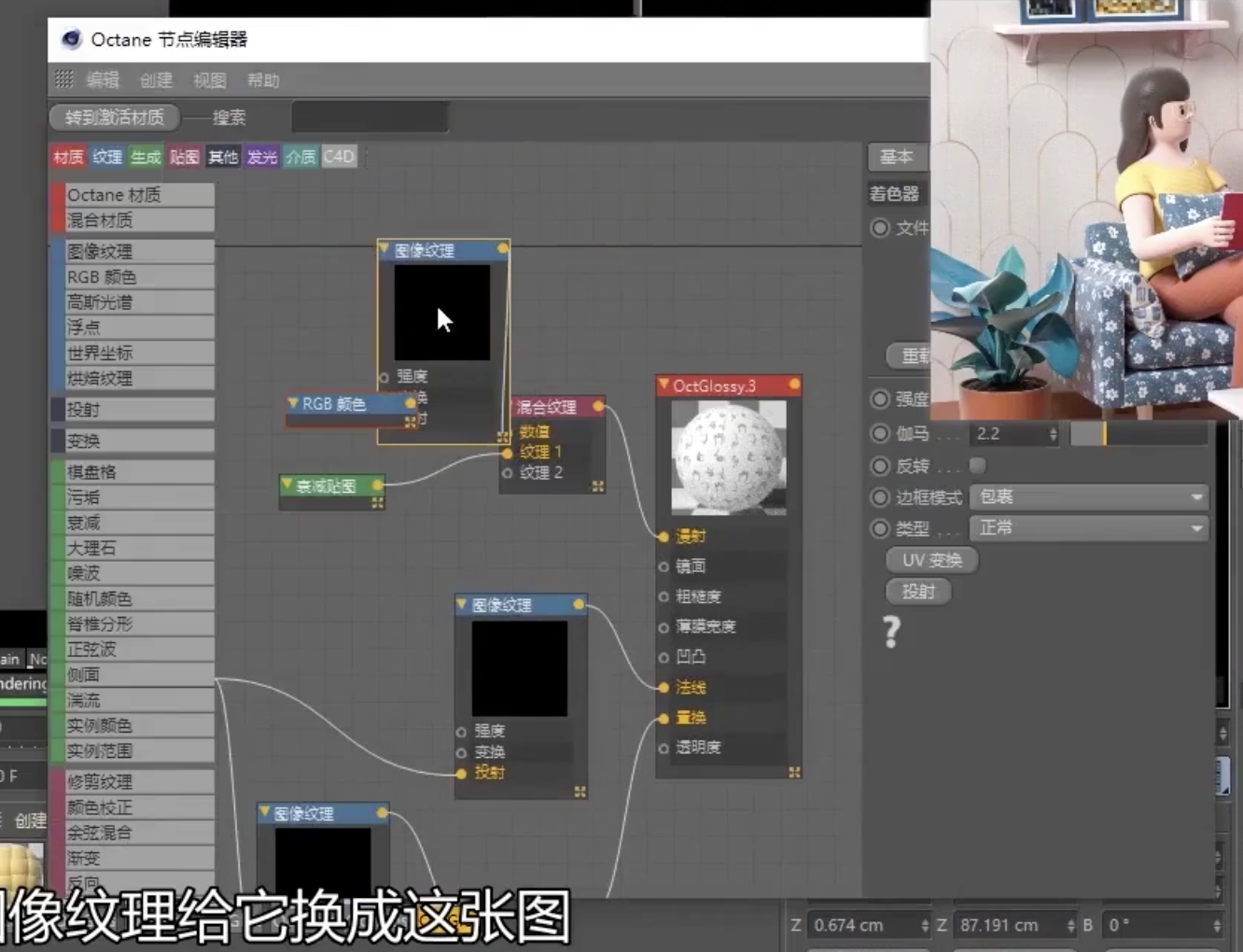Viewport: 1243px width, 952px height.
Task: Collapse the RGB 颜色 node triangle
Action: [x=292, y=403]
